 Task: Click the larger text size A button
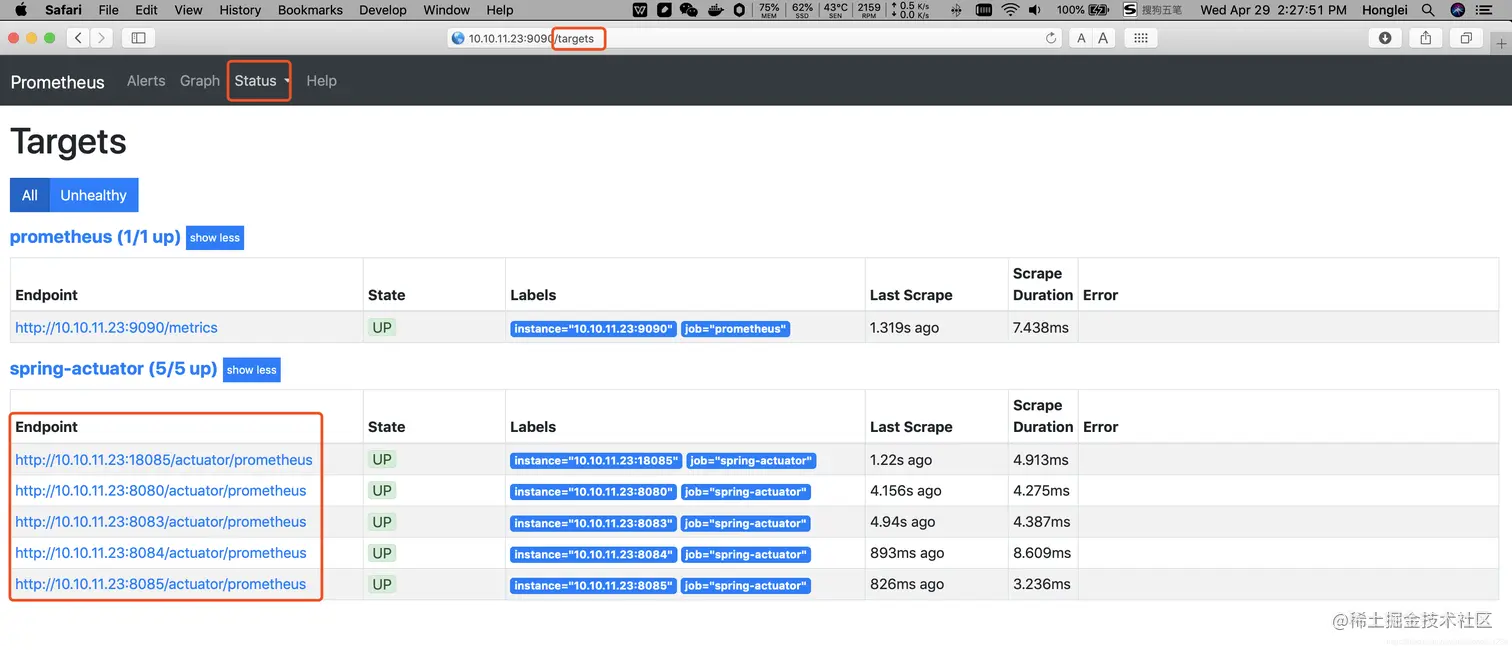tap(1103, 38)
